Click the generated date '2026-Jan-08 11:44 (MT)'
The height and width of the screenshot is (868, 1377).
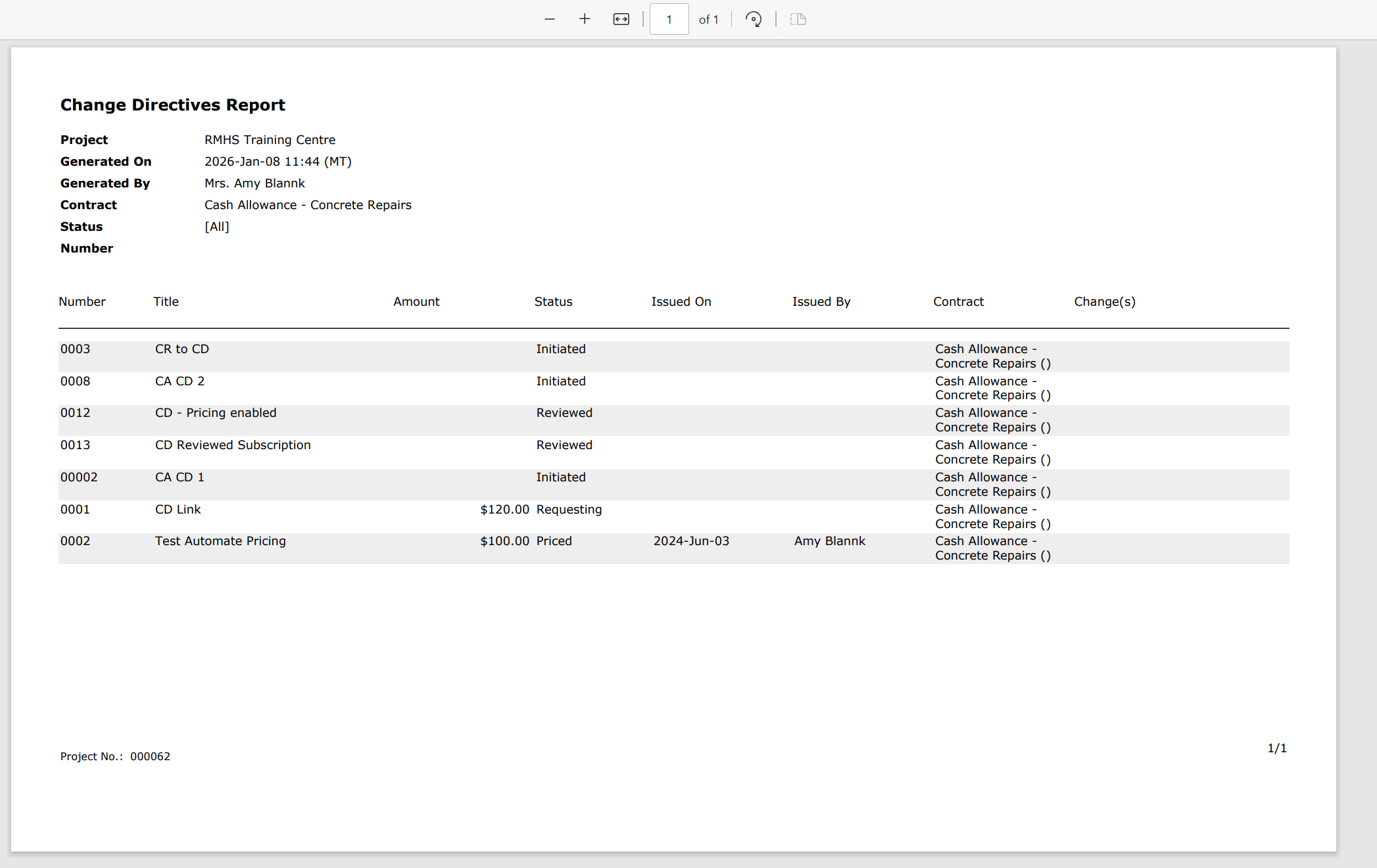point(278,161)
